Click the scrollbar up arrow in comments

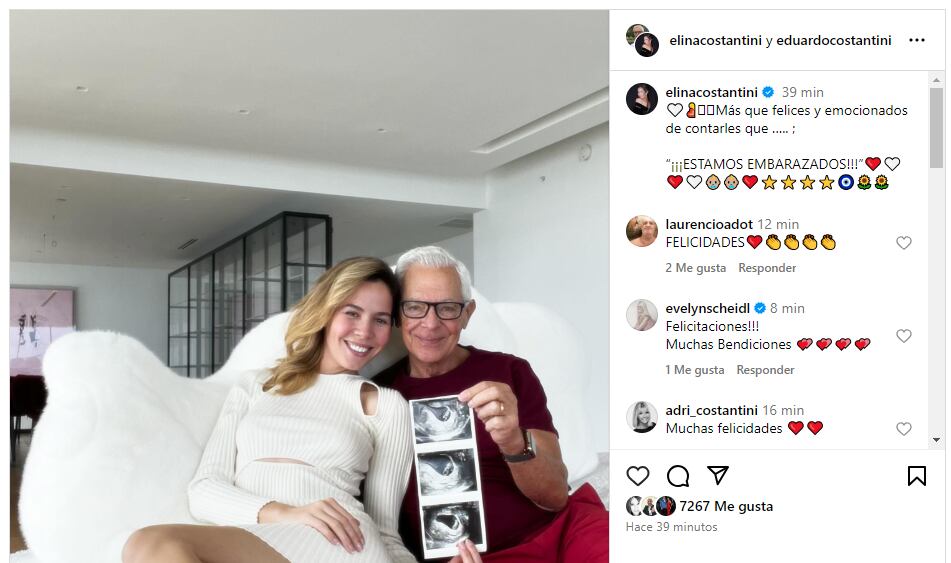pos(936,79)
